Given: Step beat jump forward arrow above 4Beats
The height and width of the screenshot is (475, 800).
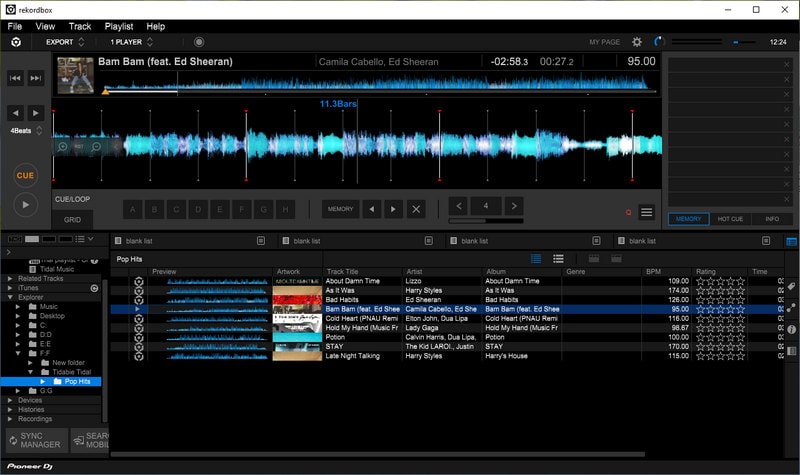Looking at the screenshot, I should click(36, 113).
